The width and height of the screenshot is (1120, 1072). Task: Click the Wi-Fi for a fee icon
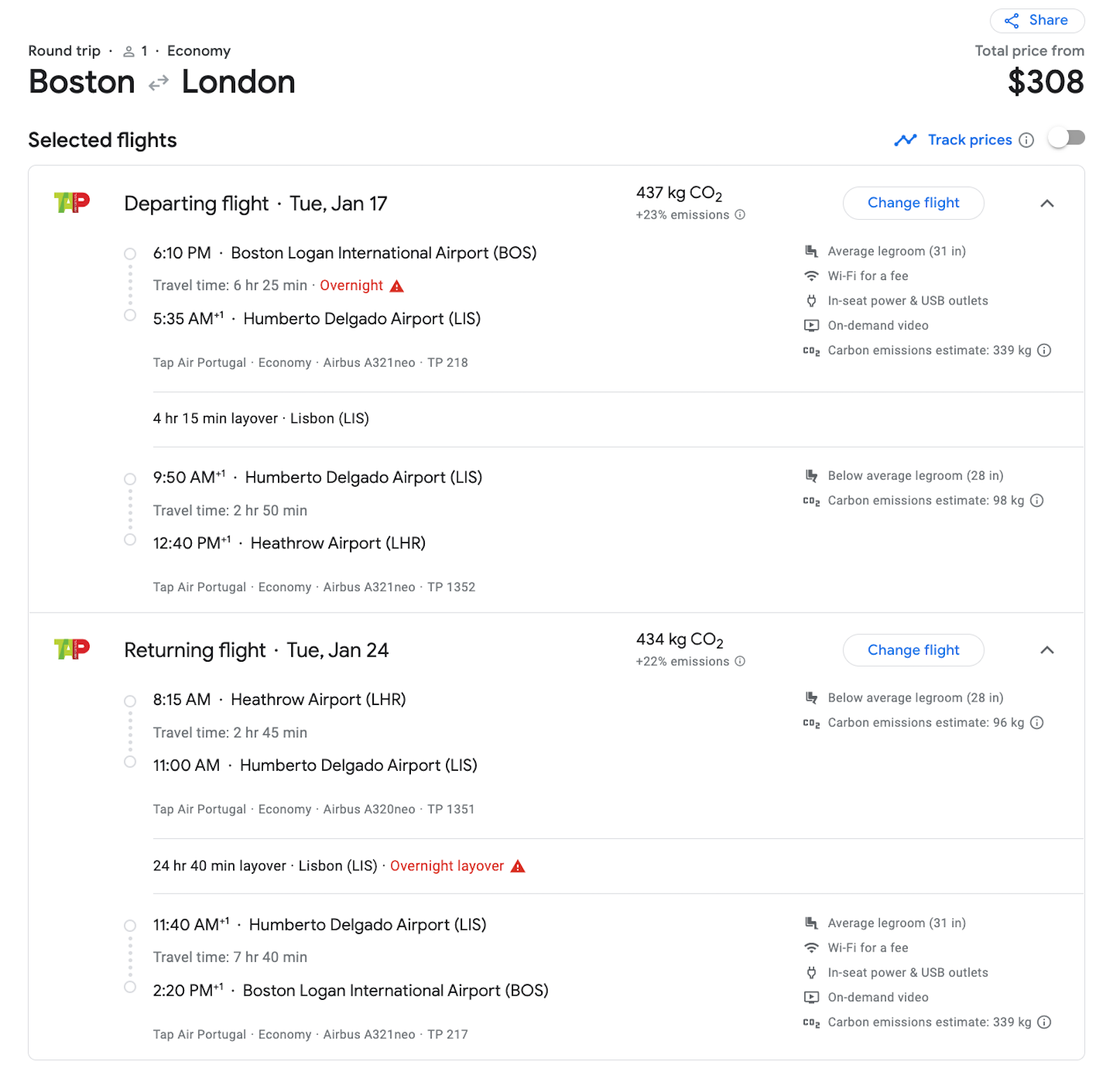point(811,276)
